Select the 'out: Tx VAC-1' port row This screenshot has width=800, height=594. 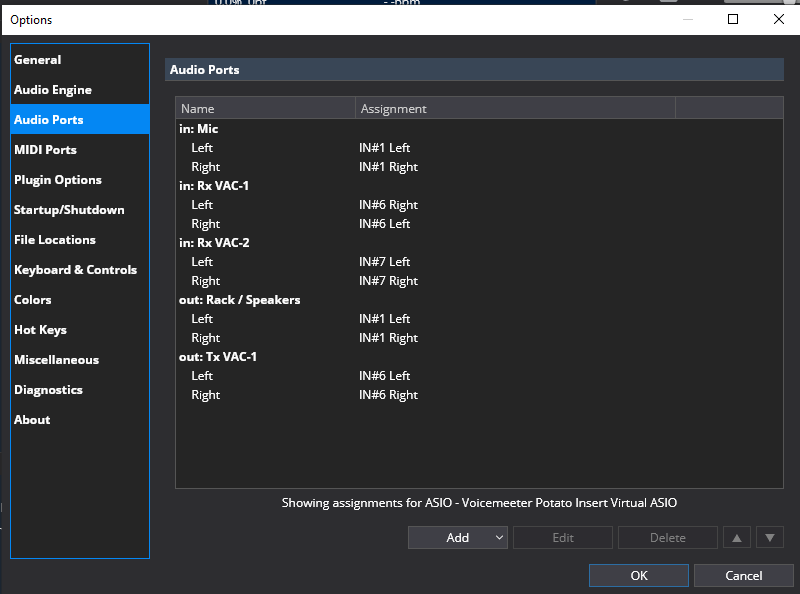[x=479, y=357]
